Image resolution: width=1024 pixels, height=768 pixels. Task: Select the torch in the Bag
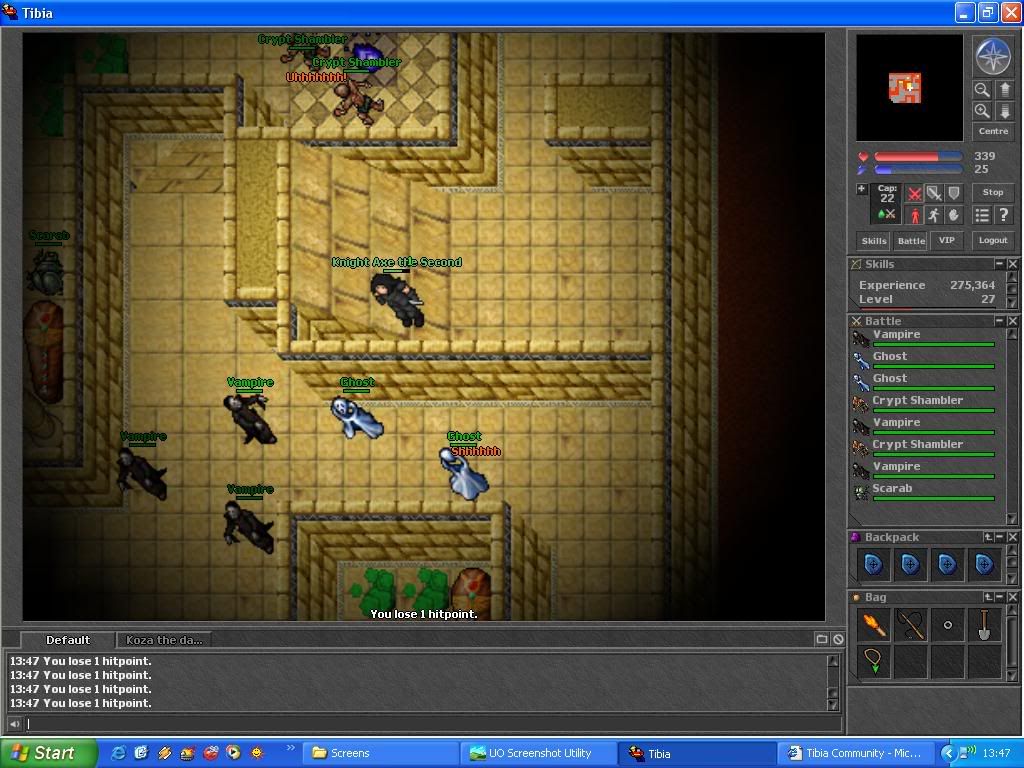tap(874, 625)
